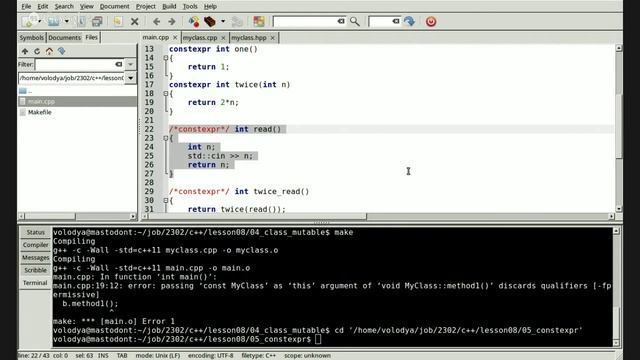Image resolution: width=640 pixels, height=360 pixels.
Task: Open the Project menu
Action: coord(146,7)
